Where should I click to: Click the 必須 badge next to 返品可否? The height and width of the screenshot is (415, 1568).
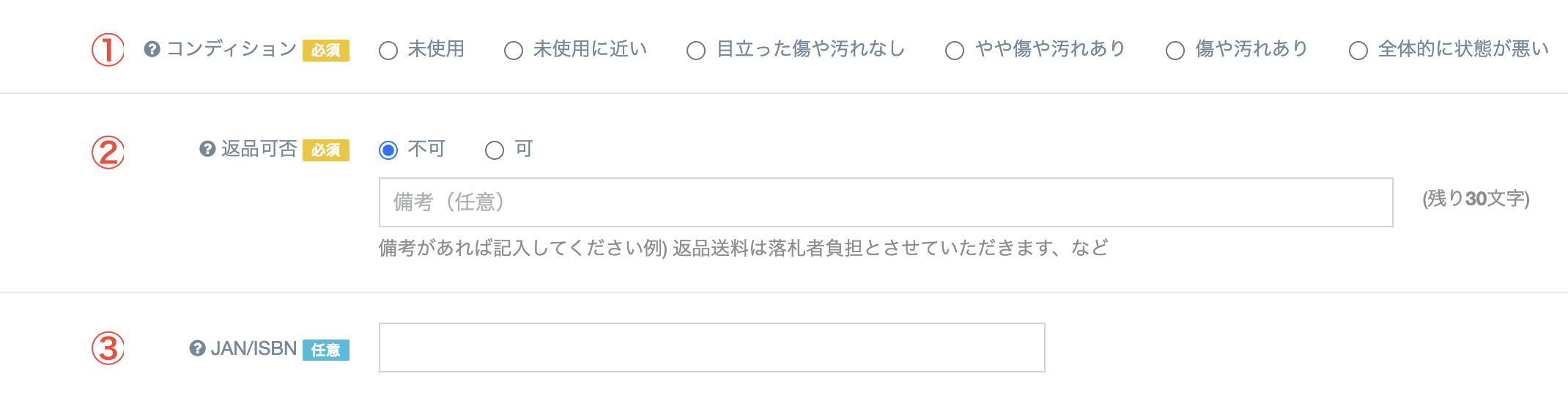click(x=326, y=150)
